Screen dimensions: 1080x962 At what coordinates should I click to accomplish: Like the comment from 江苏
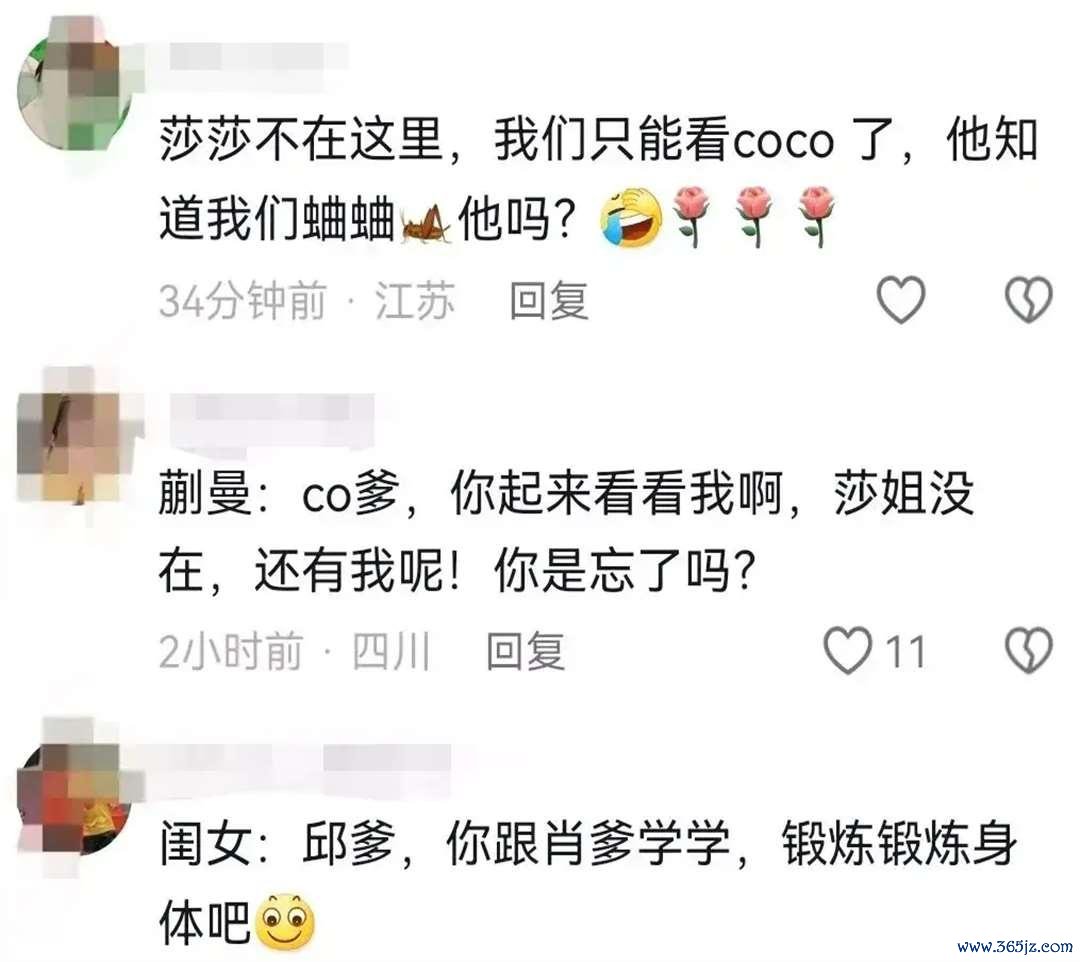click(900, 300)
